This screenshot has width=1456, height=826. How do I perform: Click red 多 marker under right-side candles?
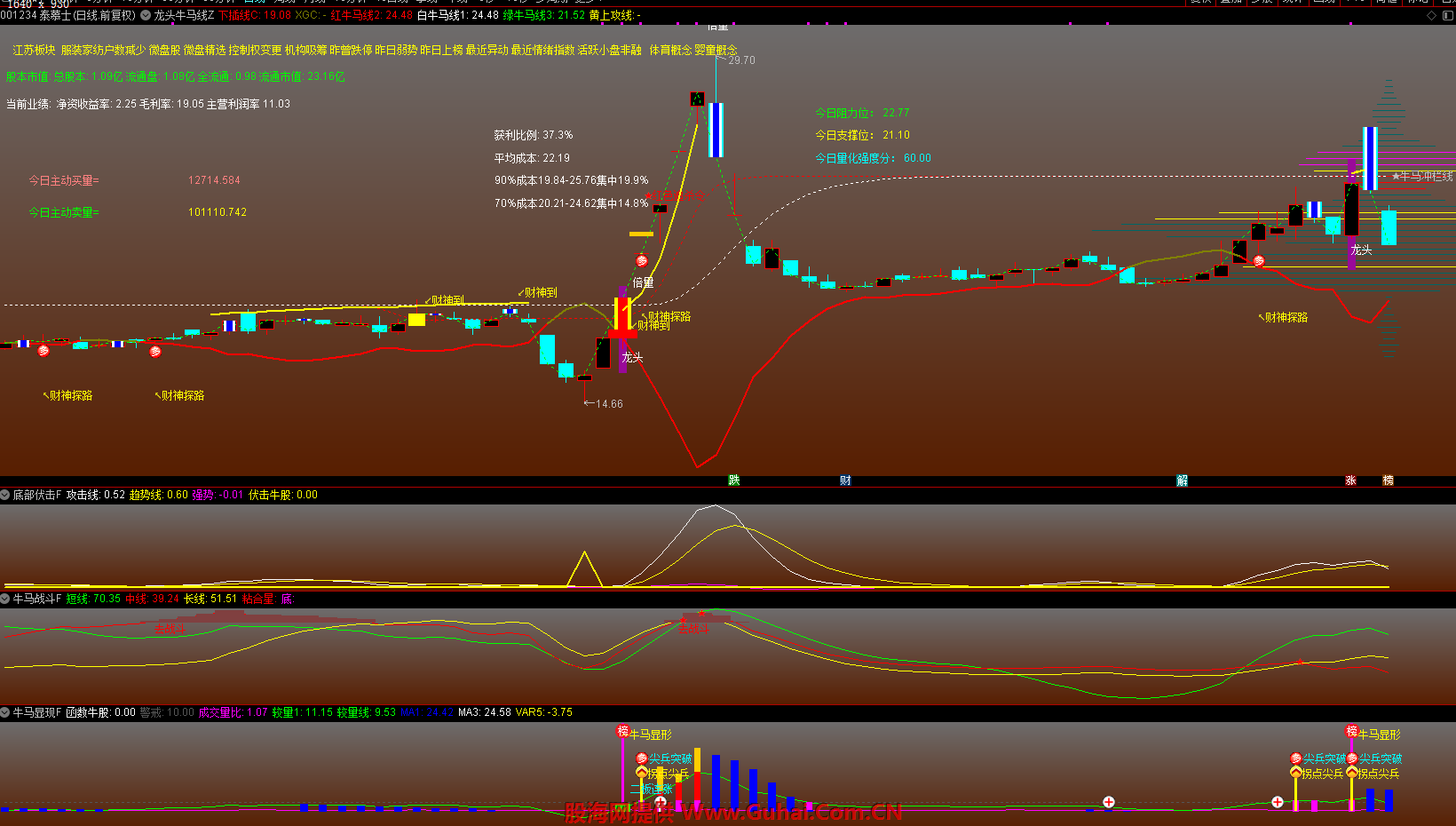point(1259,261)
